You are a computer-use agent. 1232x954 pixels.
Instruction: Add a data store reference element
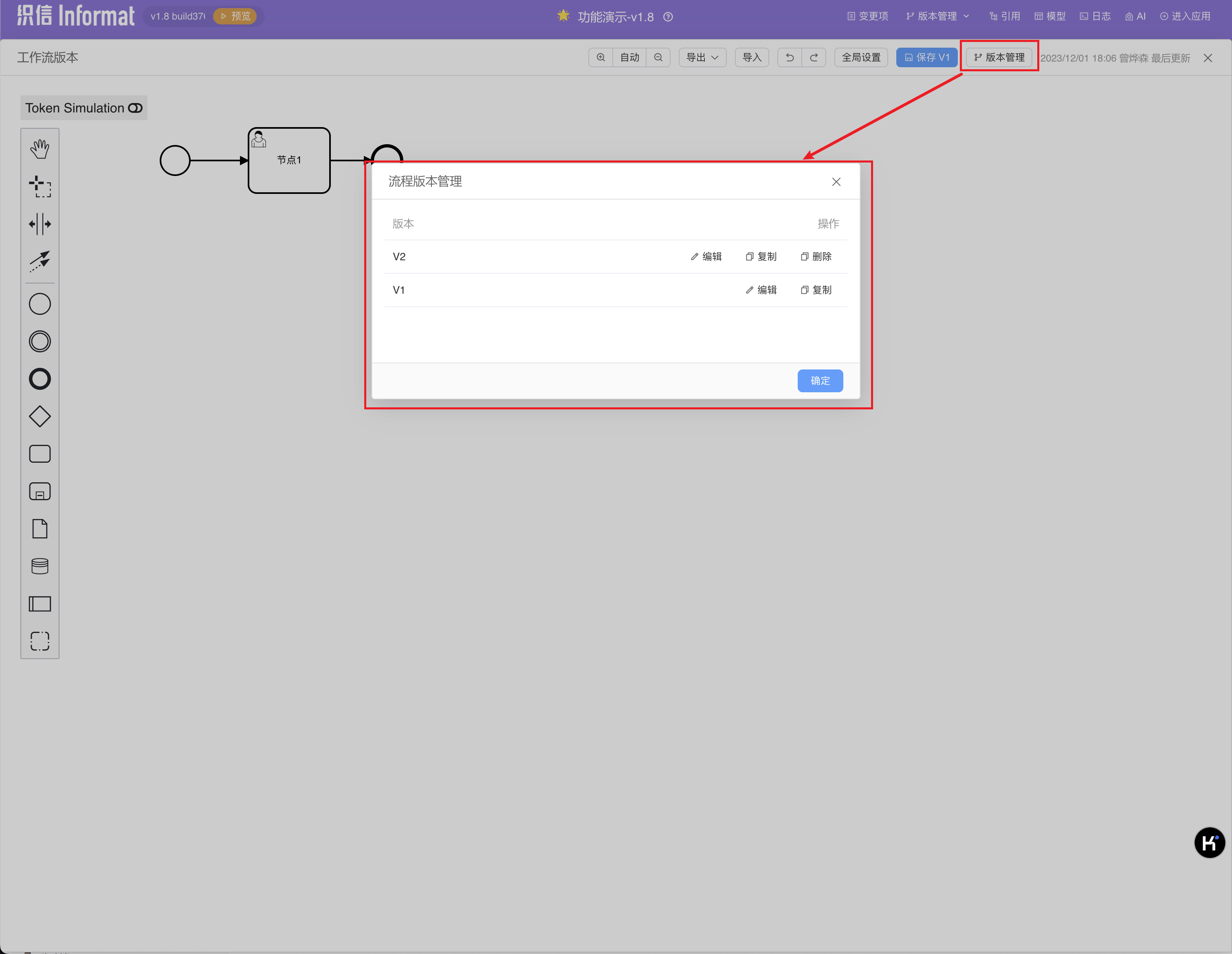point(40,566)
